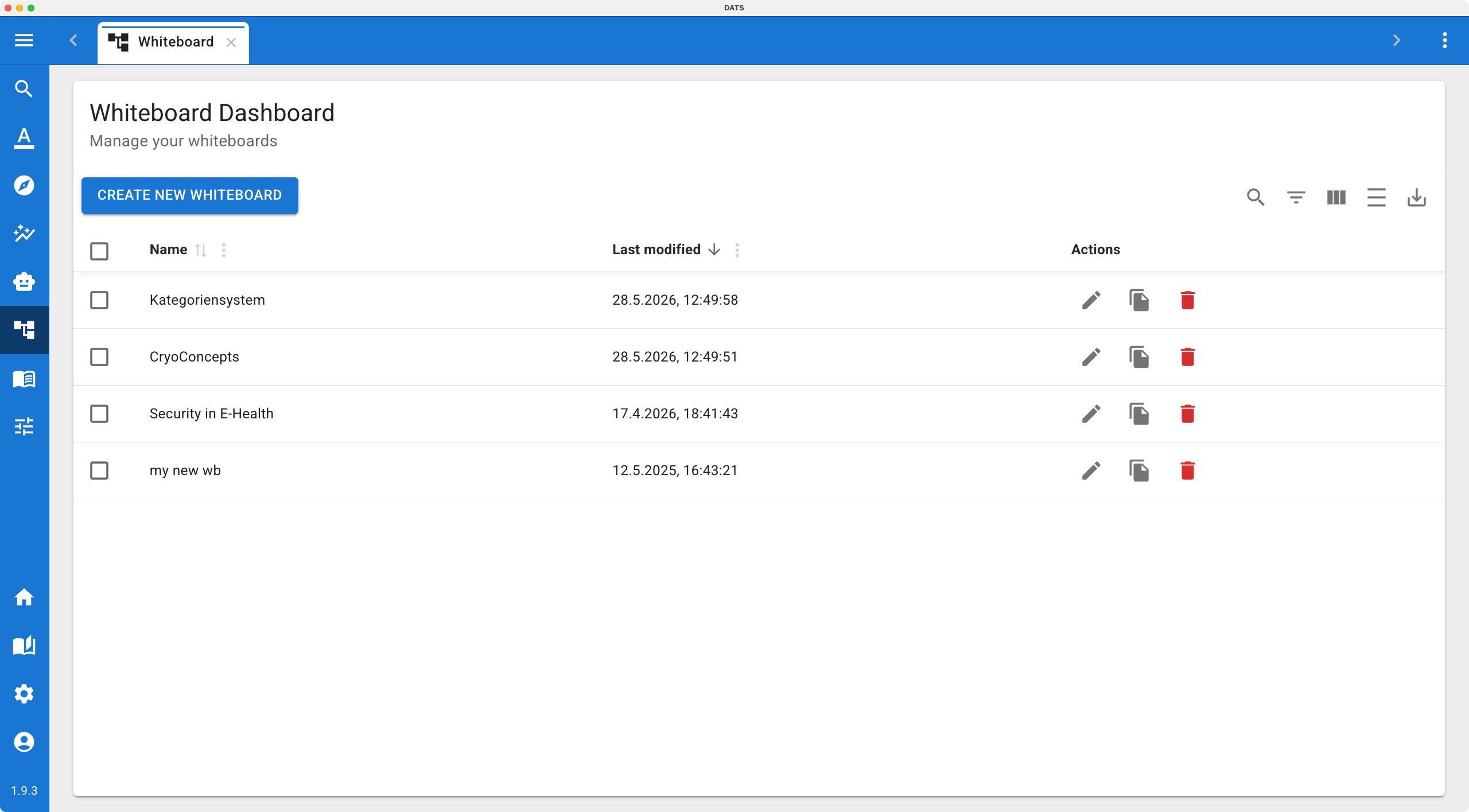
Task: Edit the CryoConcepts whiteboard
Action: click(1091, 357)
